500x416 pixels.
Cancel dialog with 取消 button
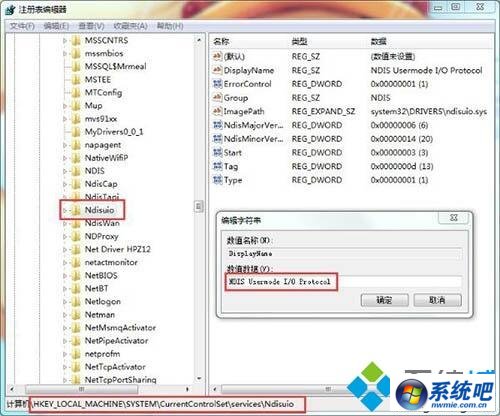pos(437,300)
